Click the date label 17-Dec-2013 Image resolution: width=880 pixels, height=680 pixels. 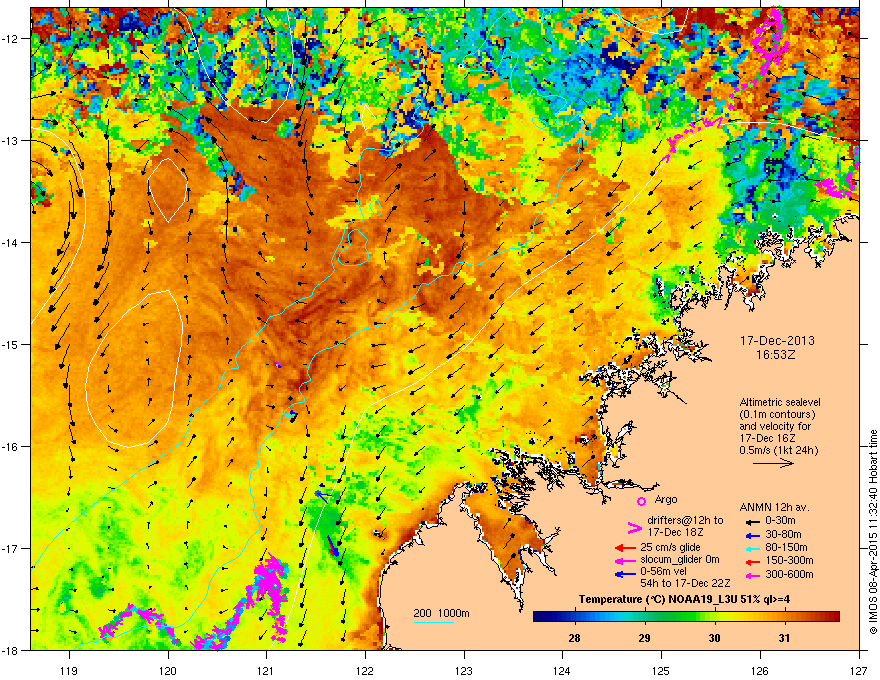click(x=777, y=341)
